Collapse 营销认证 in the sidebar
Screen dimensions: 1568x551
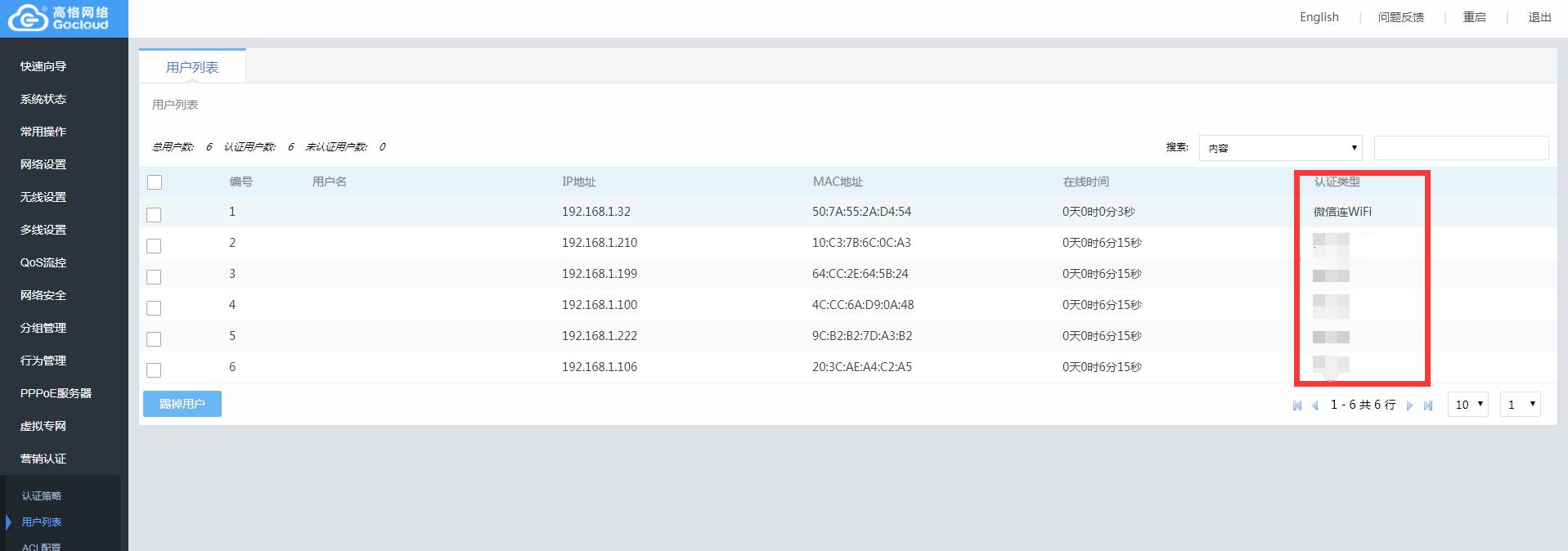[43, 459]
